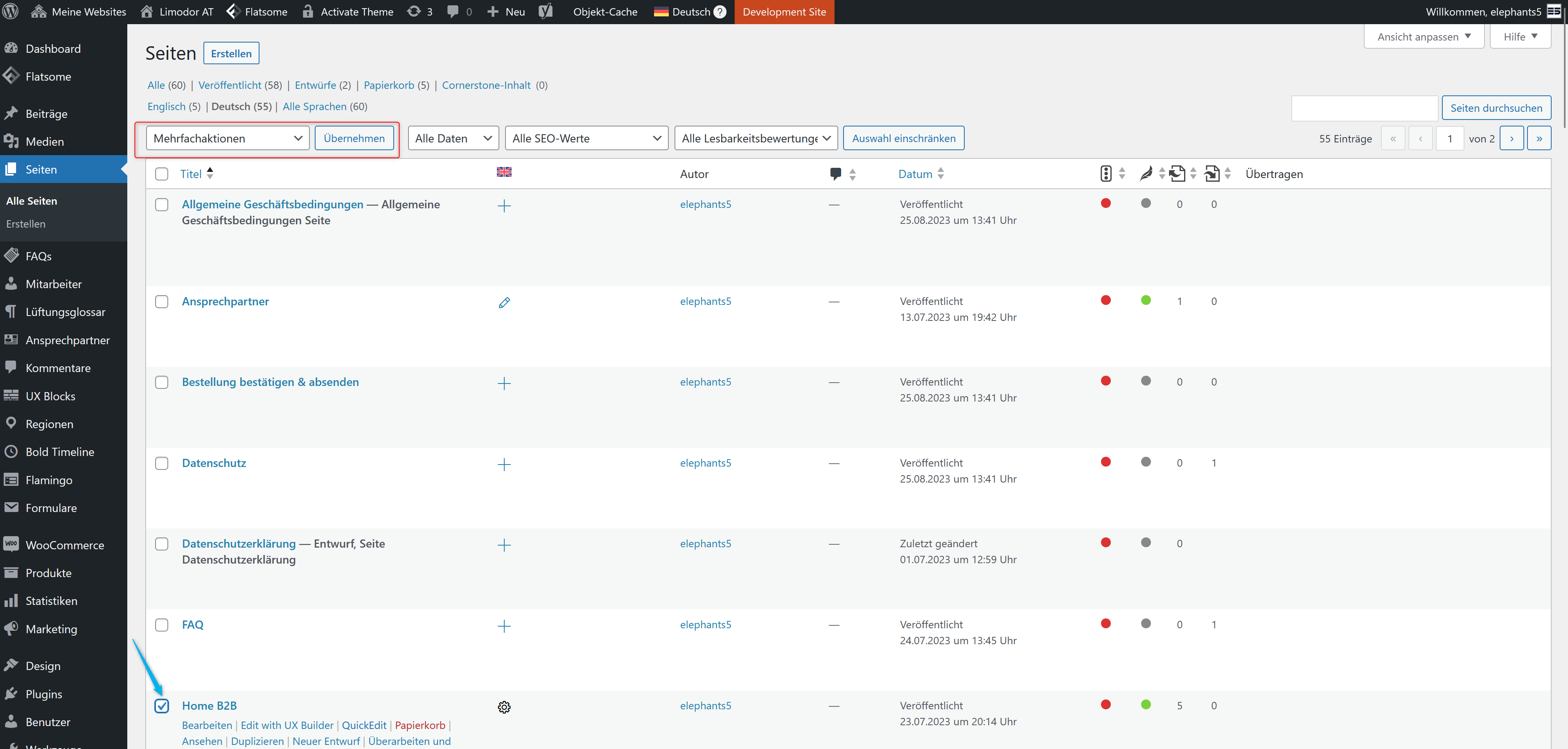The width and height of the screenshot is (1568, 749).
Task: Check the Ansprechpartner row checkbox
Action: click(x=161, y=302)
